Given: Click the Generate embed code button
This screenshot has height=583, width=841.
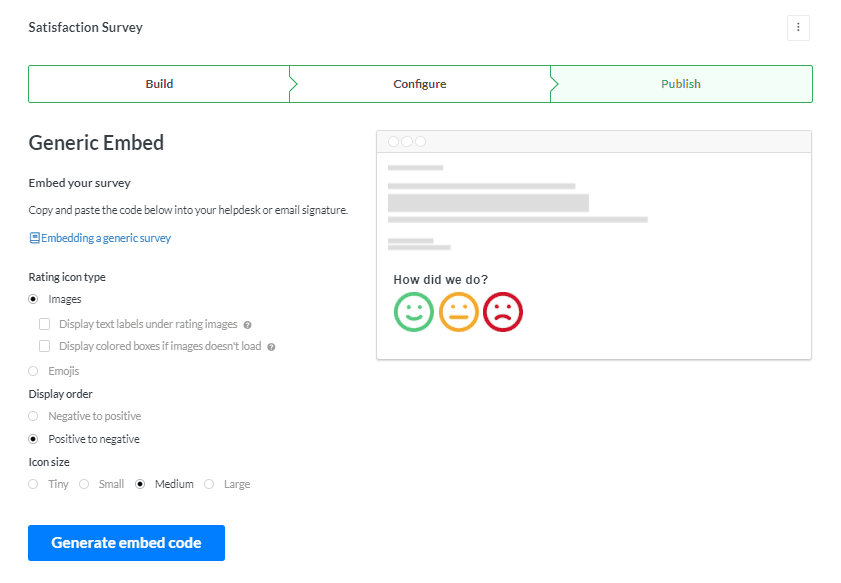Looking at the screenshot, I should pos(126,543).
